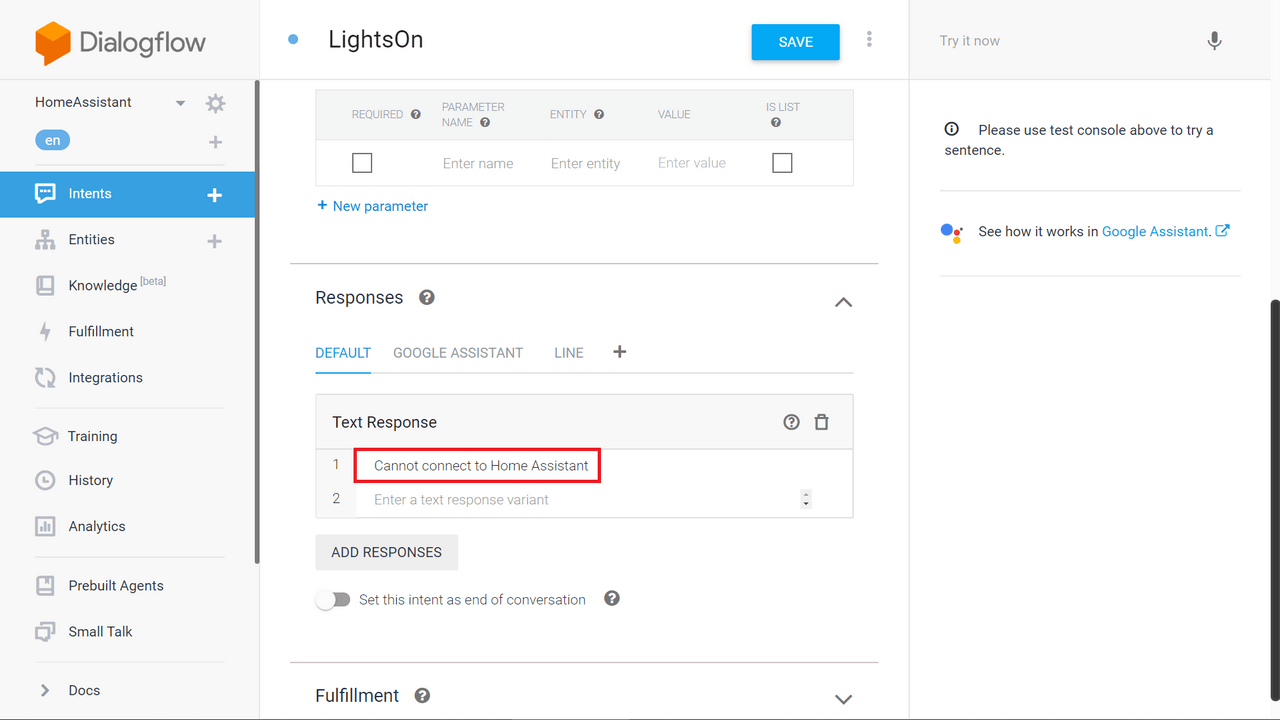Open the Google Assistant link

[1156, 232]
